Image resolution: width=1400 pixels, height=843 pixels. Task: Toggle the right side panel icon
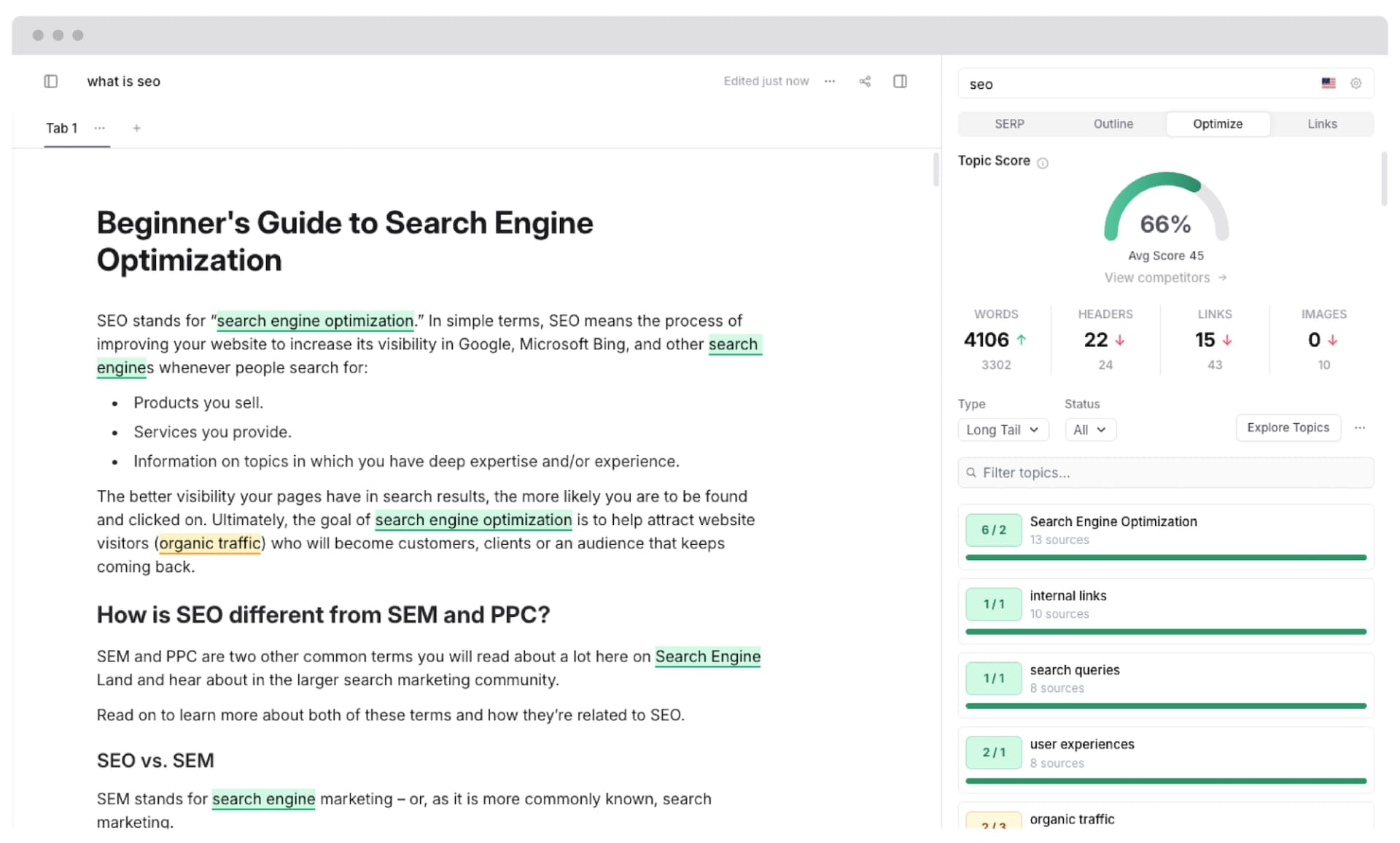(x=900, y=81)
